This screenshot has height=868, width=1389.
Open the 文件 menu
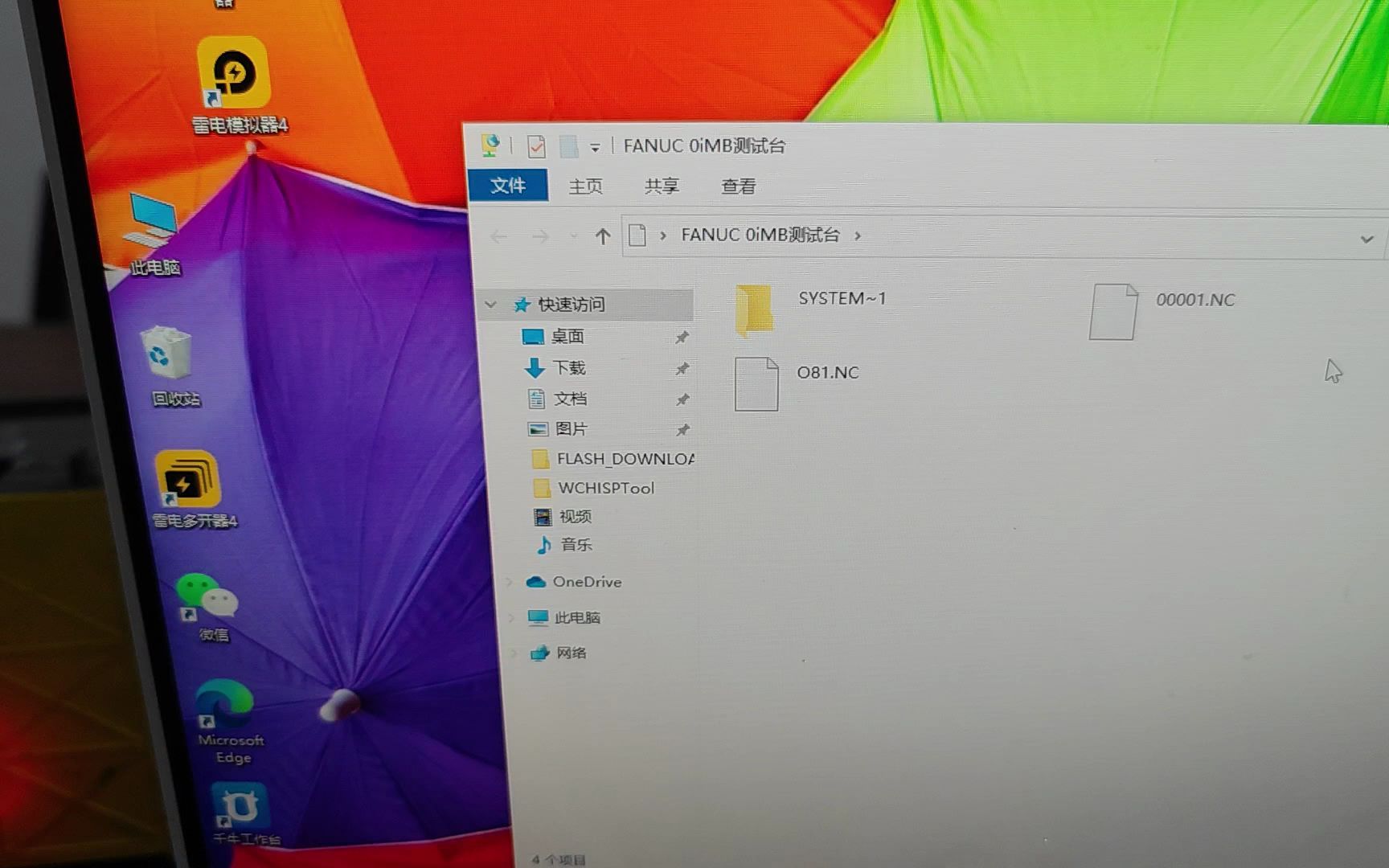pos(508,185)
